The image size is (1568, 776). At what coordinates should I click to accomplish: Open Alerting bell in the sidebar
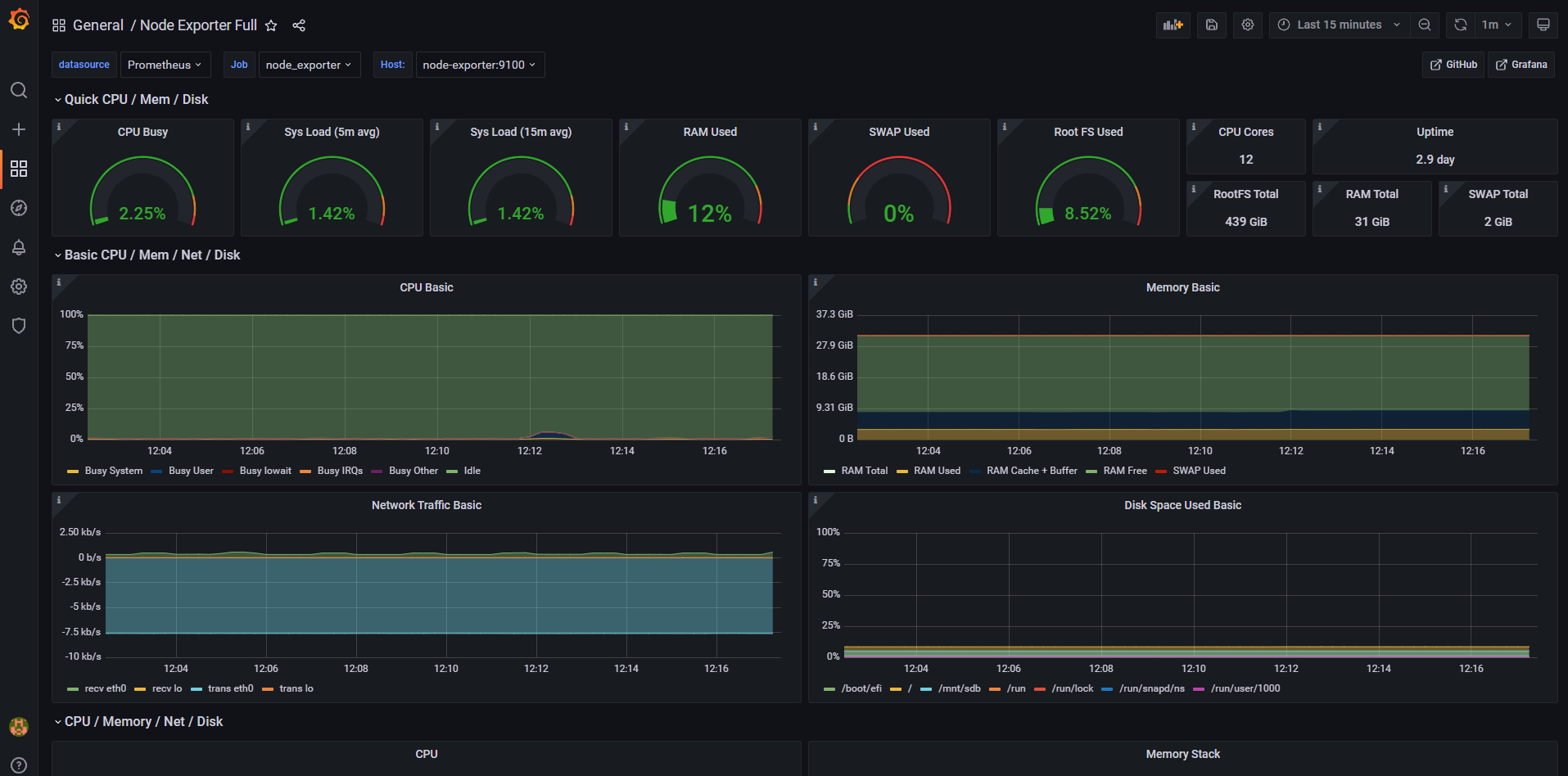[x=19, y=247]
